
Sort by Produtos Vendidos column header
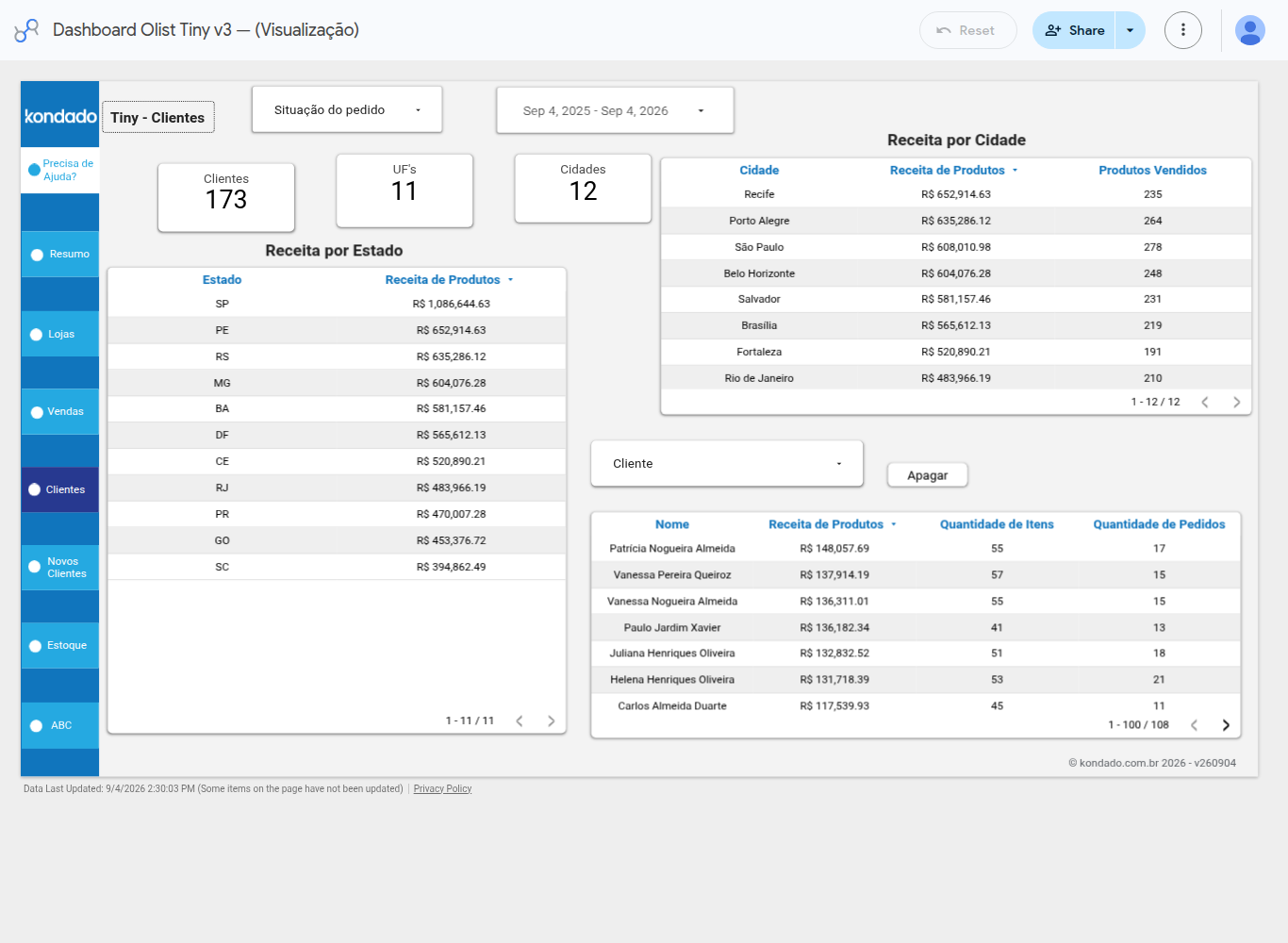(1152, 171)
